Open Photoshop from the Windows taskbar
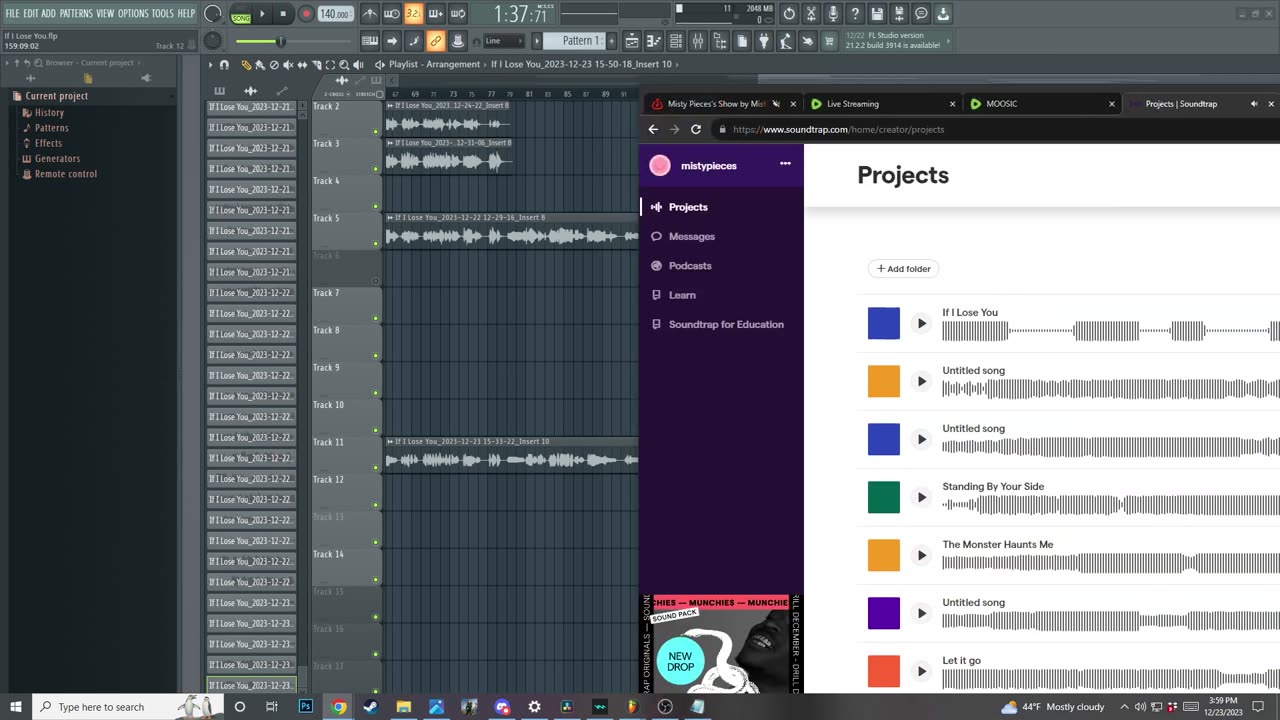The image size is (1280, 720). (306, 707)
